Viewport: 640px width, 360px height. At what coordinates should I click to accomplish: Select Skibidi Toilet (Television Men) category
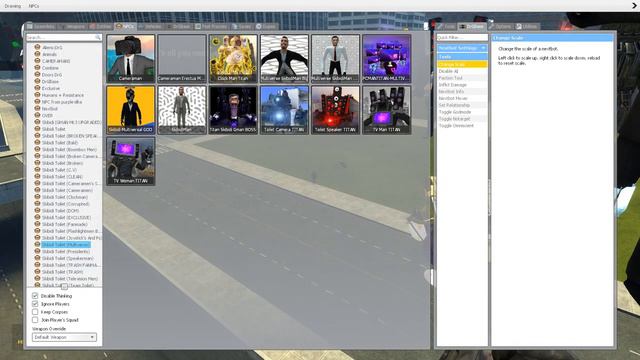(70, 279)
